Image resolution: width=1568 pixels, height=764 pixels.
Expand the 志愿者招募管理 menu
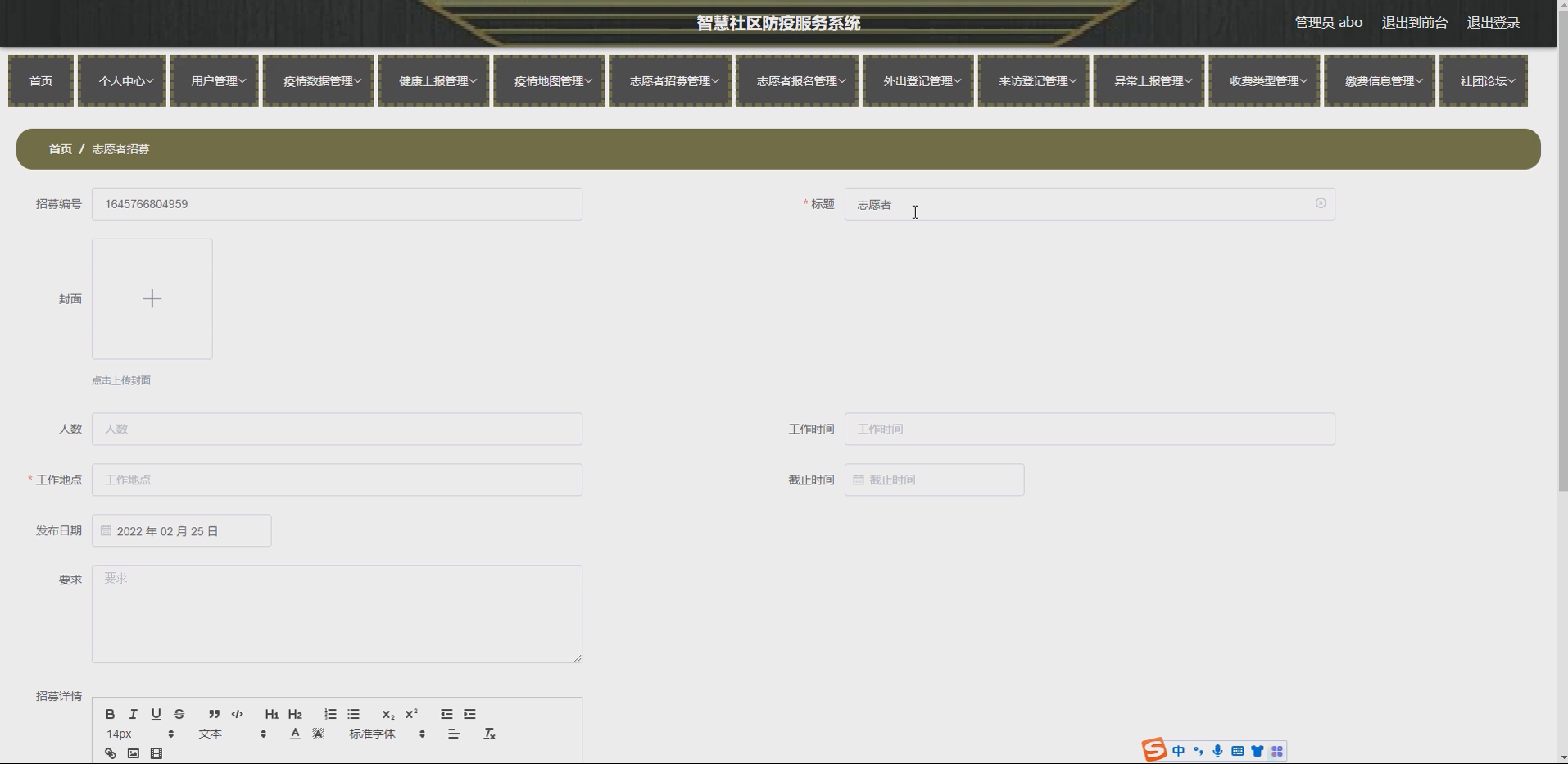(670, 81)
